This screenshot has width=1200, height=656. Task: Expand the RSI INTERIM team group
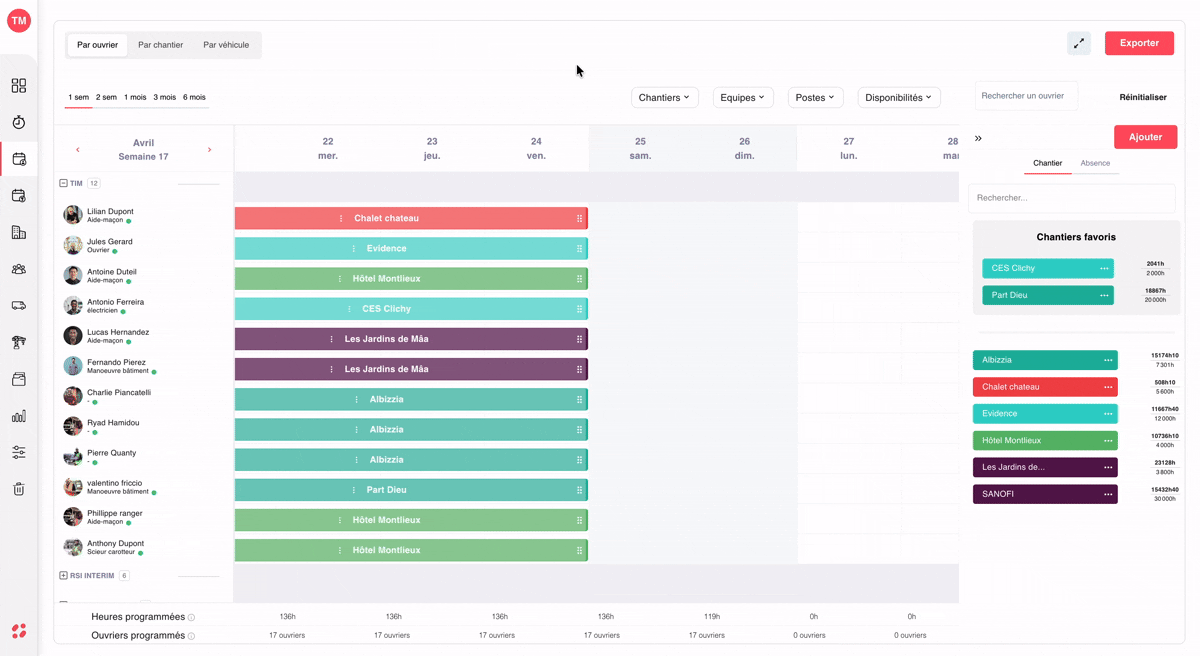tap(63, 576)
